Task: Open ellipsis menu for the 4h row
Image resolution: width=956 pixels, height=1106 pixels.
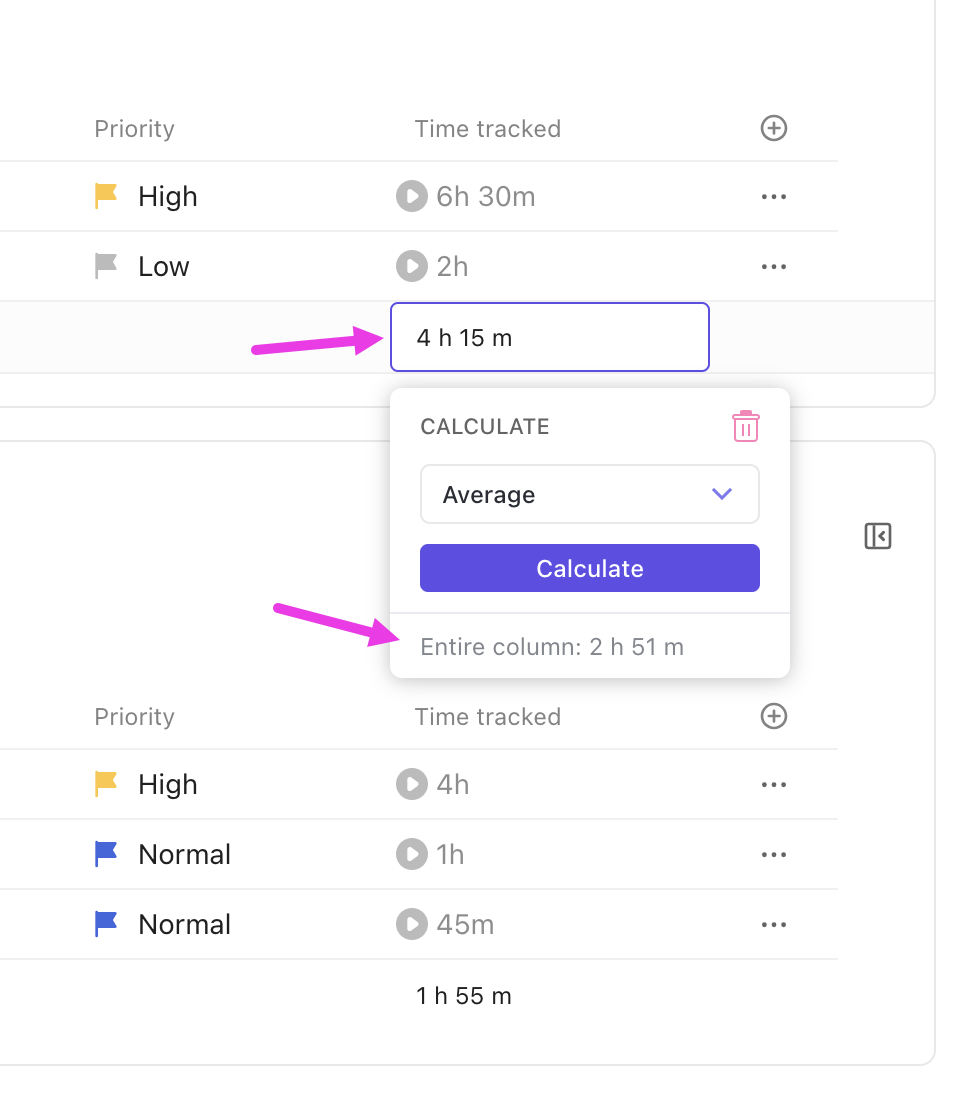Action: 774,785
